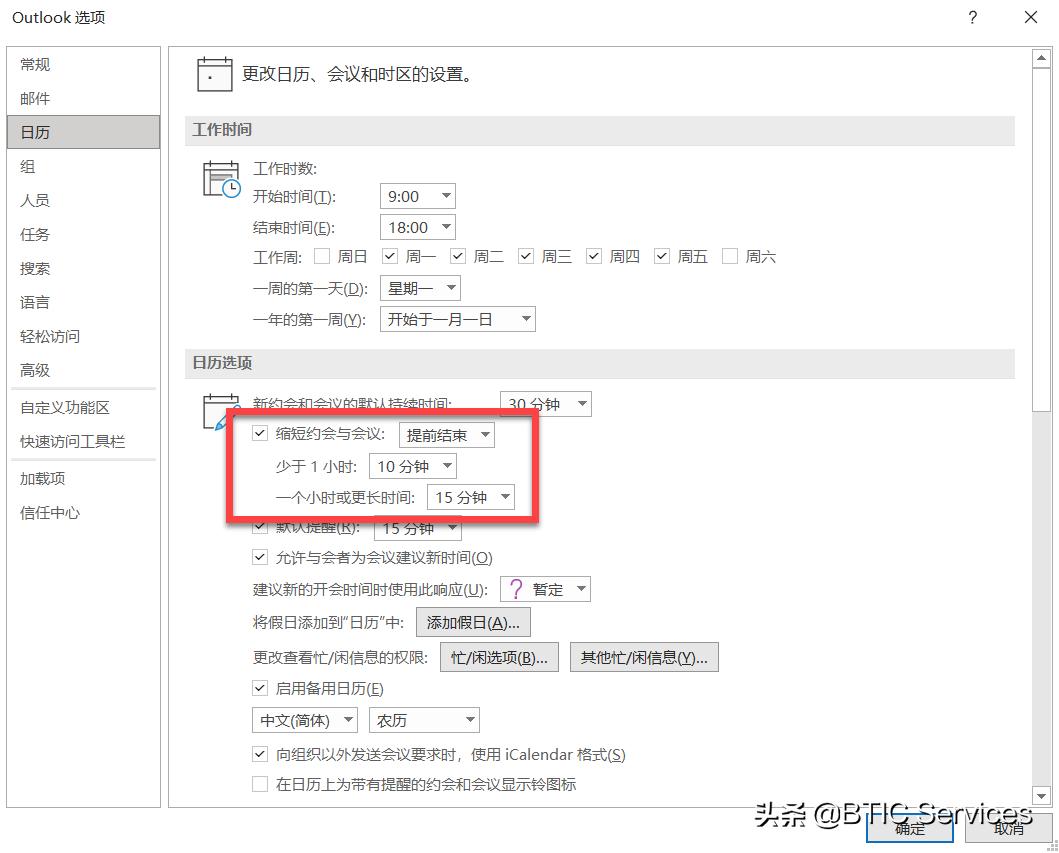The width and height of the screenshot is (1059, 853).
Task: Disable the 缩短约会与会议 option
Action: (260, 434)
